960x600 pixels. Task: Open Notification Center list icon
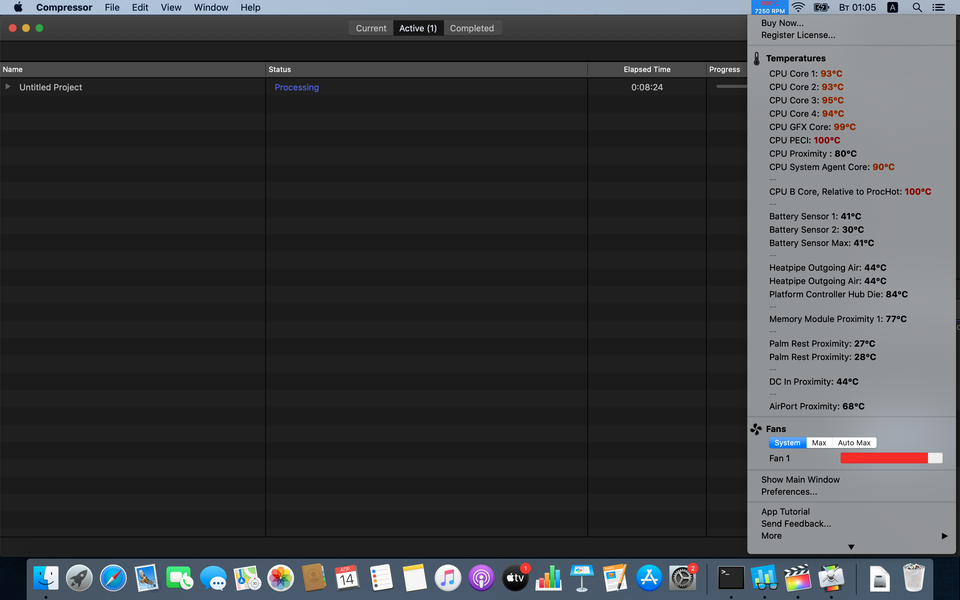click(938, 7)
